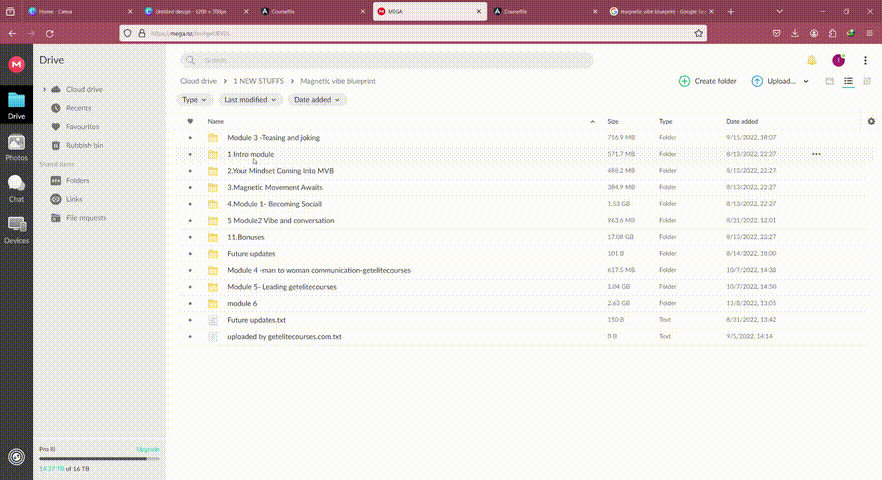Click the first view toggle icon beside Upload
The height and width of the screenshot is (480, 882).
click(830, 82)
